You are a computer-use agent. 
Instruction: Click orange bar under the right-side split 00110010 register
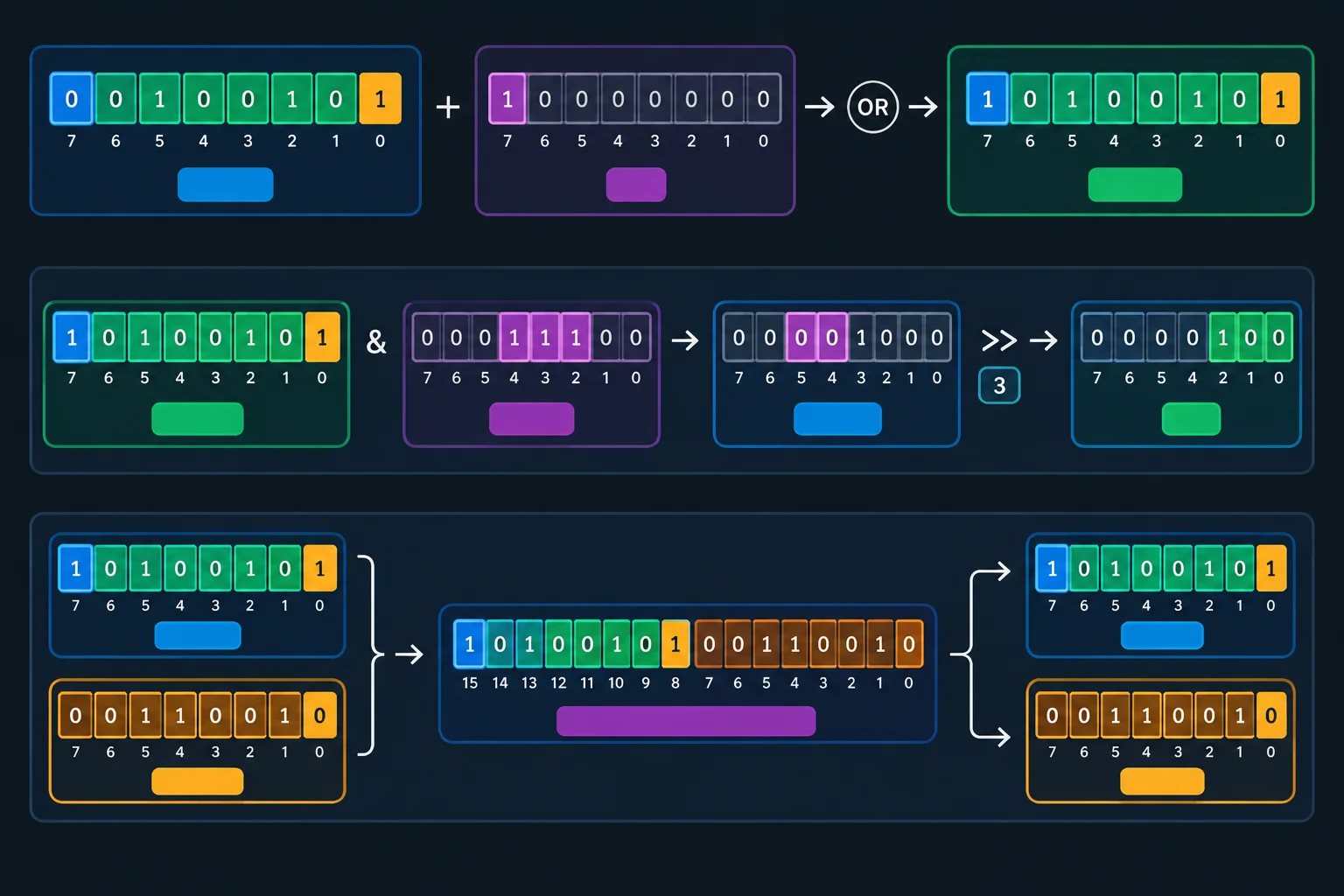coord(1162,781)
